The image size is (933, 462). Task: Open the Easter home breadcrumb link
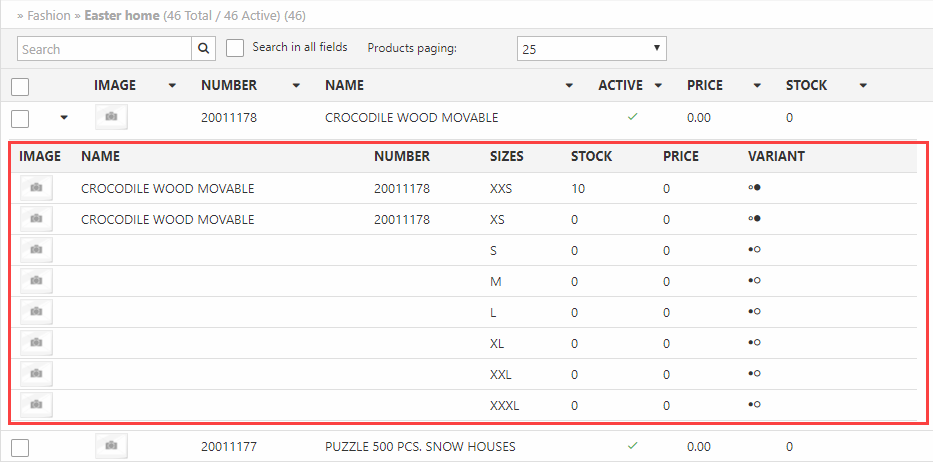(x=121, y=16)
